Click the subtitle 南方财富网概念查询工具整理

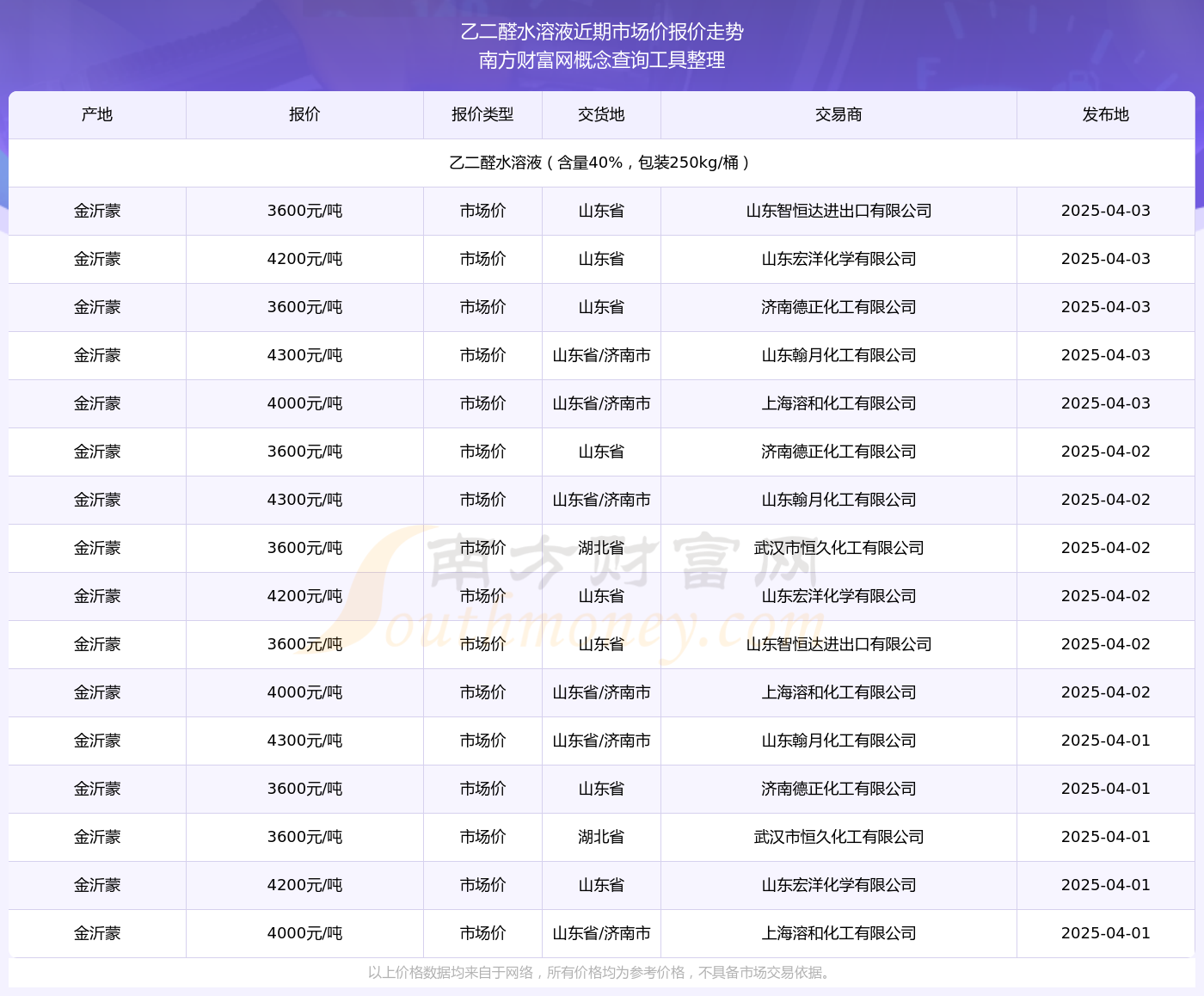[602, 60]
